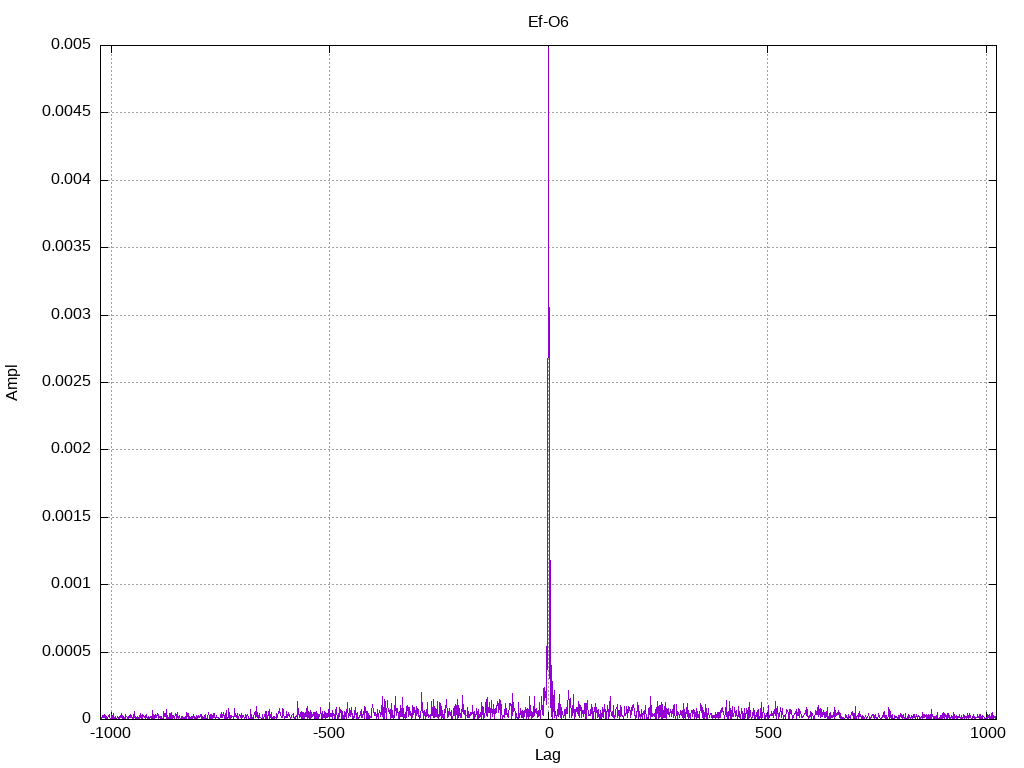Click the 0.0035 y-axis tick label
This screenshot has height=768, width=1024.
(67, 247)
